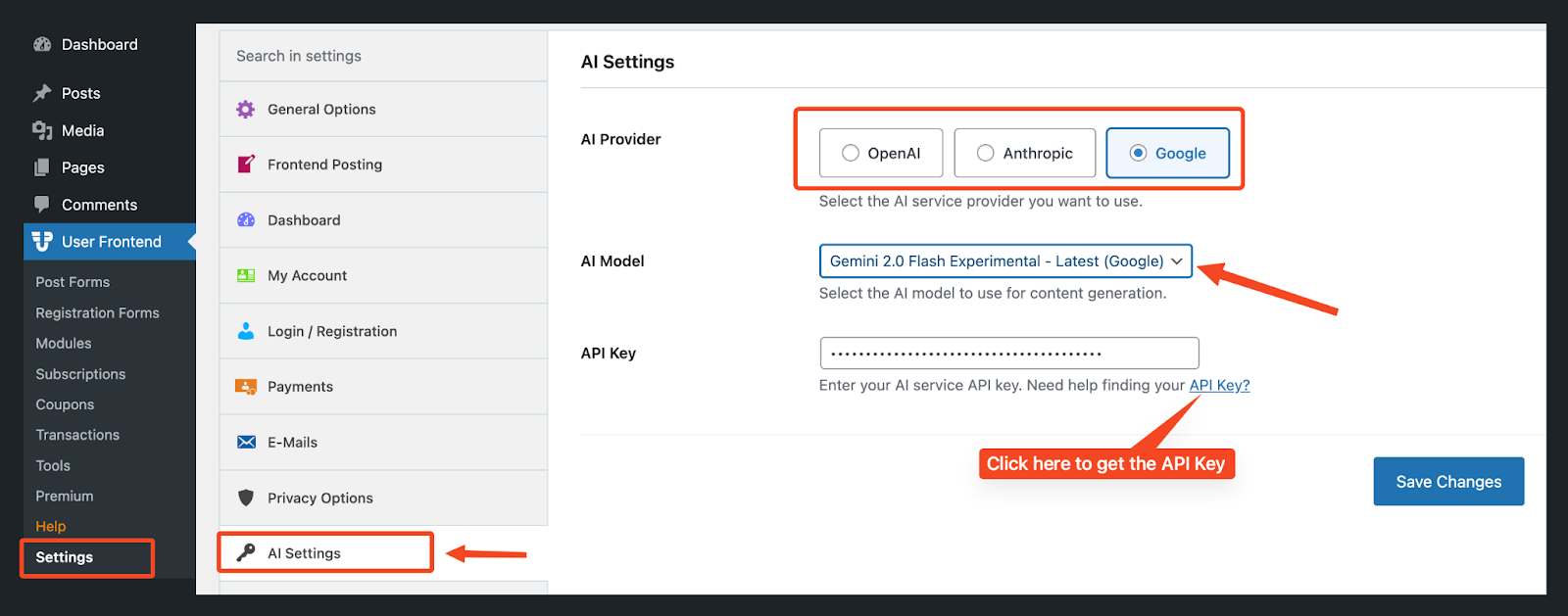This screenshot has height=616, width=1568.
Task: Click the Comments bubble icon
Action: [42, 204]
